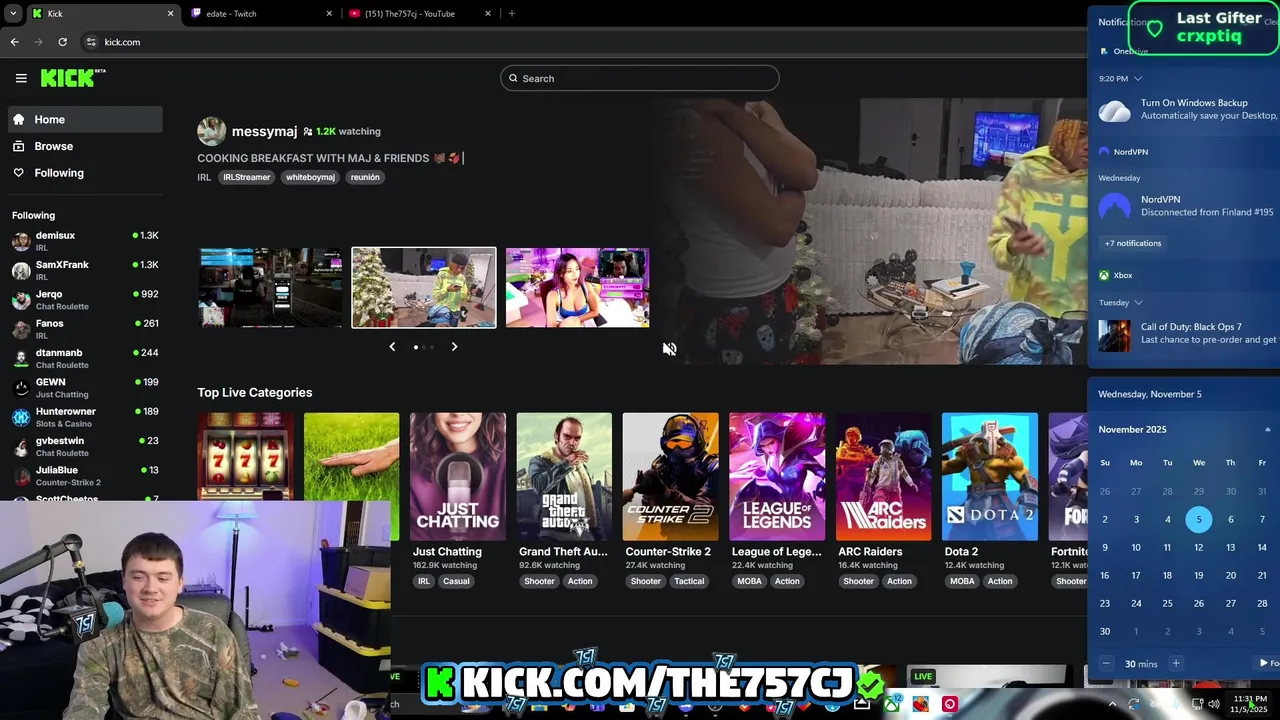Open the Just Chatting category

[x=458, y=476]
